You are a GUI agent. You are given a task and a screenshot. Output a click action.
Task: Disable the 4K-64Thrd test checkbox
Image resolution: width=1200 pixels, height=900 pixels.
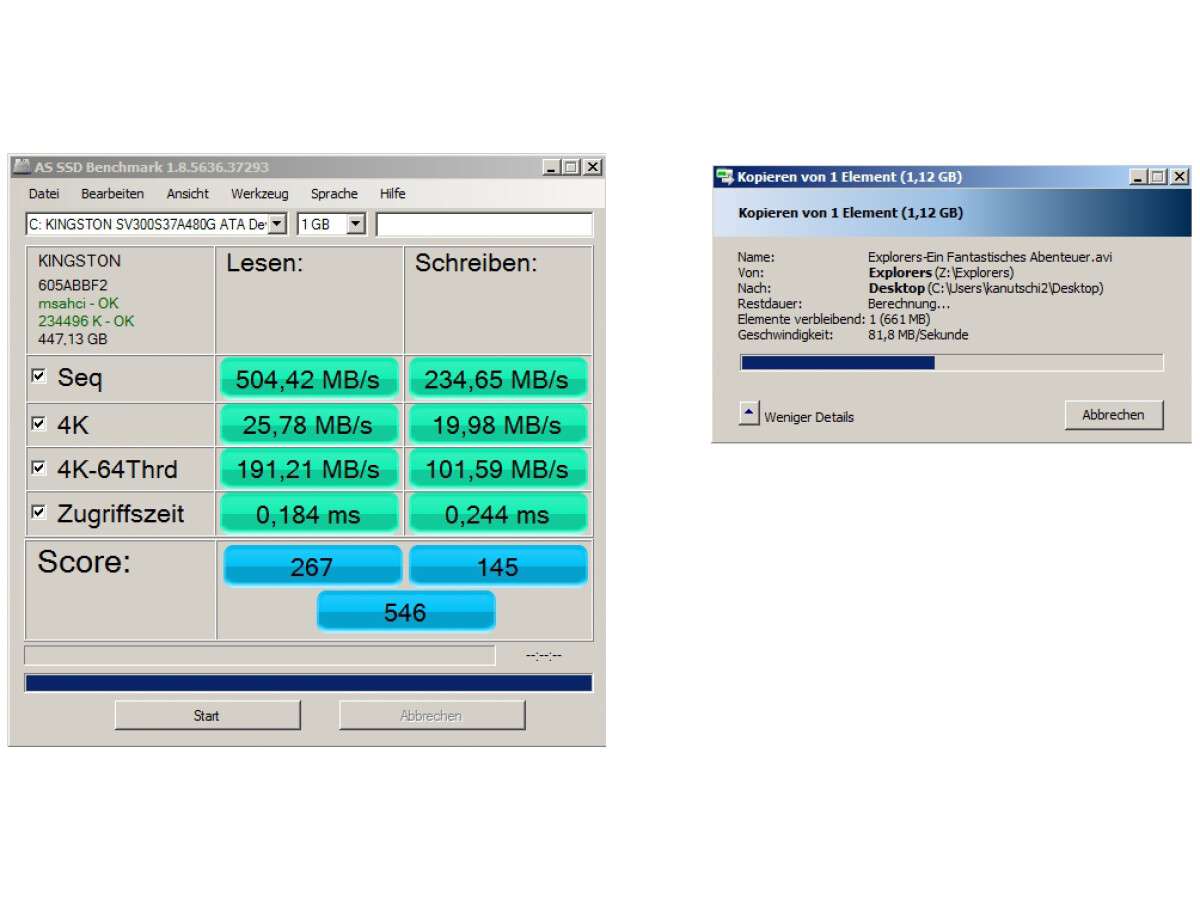point(39,468)
